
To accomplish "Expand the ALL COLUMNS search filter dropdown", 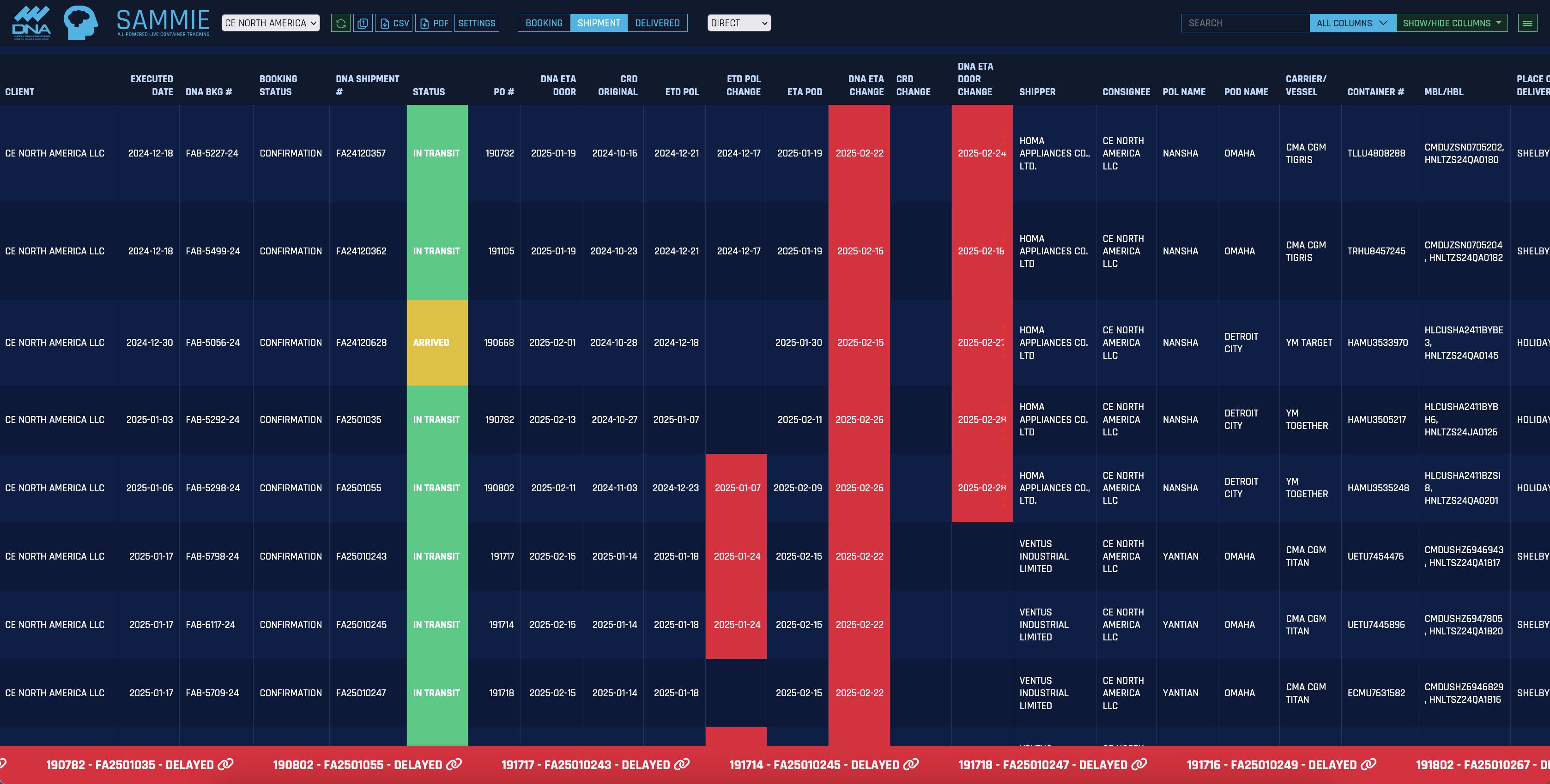I will (x=1353, y=23).
